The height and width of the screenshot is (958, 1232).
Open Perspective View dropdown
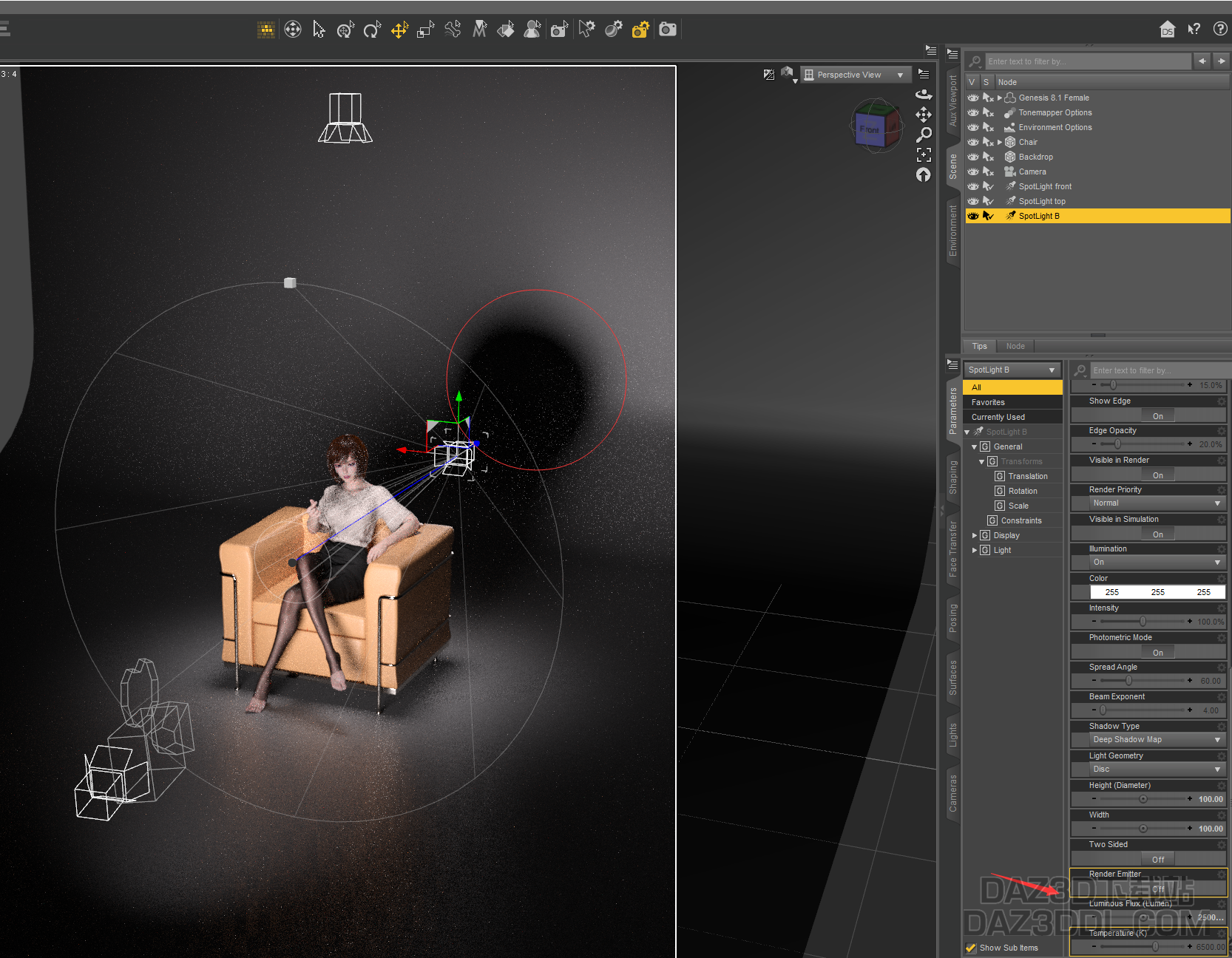[x=856, y=75]
